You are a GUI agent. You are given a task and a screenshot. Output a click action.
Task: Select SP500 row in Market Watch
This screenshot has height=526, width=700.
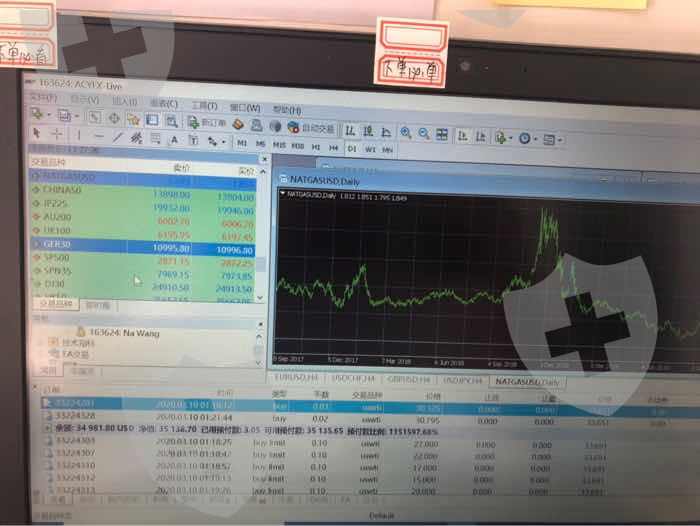tap(143, 260)
